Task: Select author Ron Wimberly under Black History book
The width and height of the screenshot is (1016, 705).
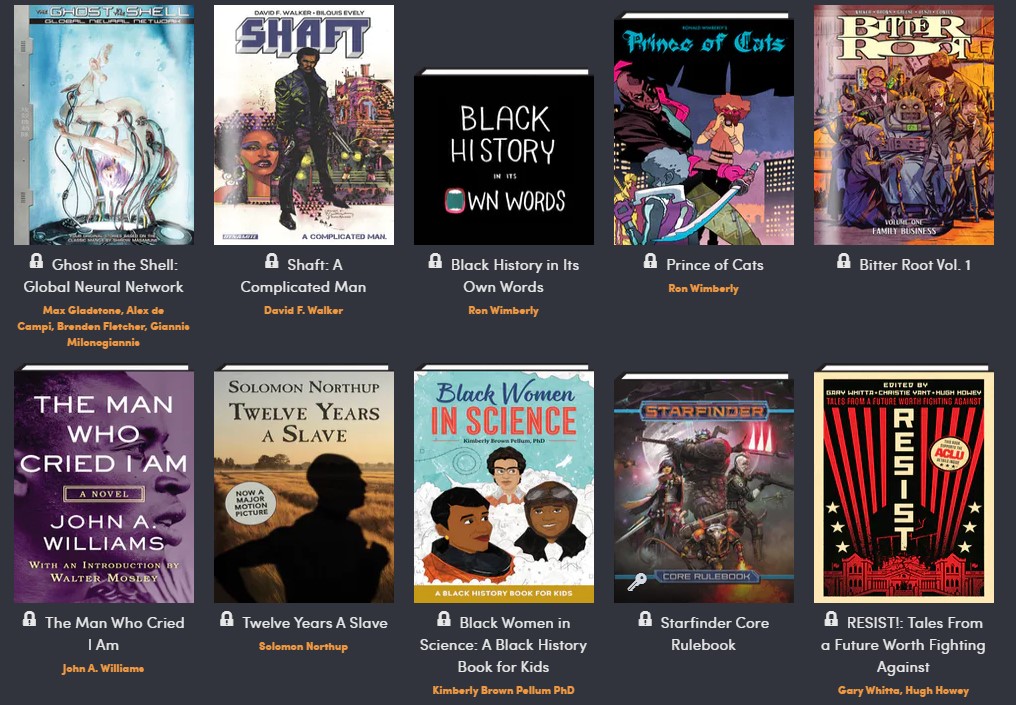Action: tap(503, 308)
